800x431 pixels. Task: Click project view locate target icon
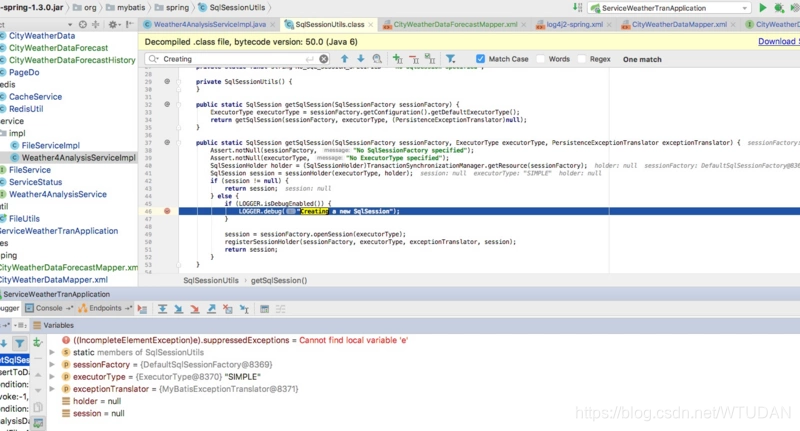pyautogui.click(x=83, y=24)
